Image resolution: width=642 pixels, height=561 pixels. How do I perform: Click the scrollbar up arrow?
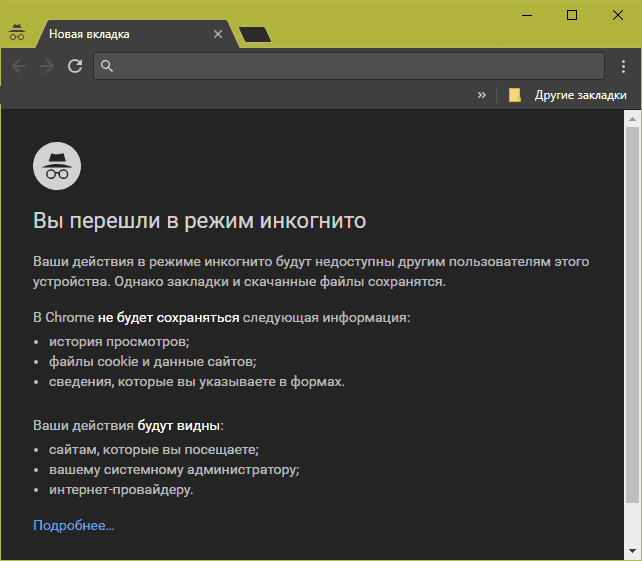coord(633,119)
